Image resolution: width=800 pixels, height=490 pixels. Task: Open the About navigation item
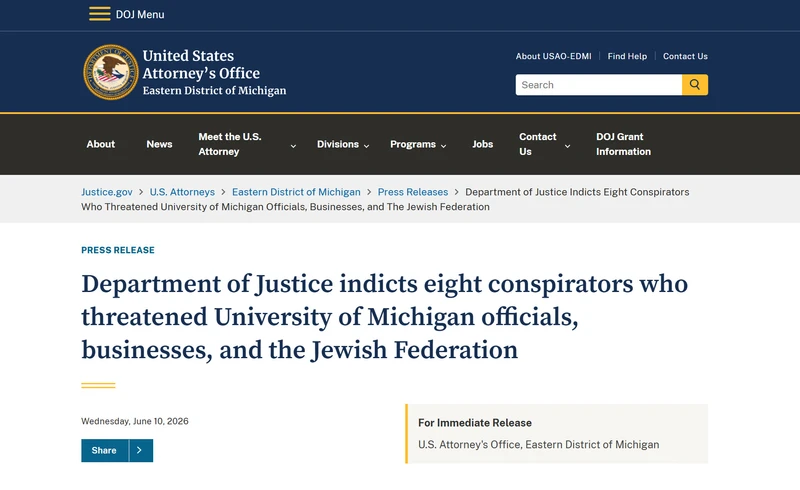(101, 144)
